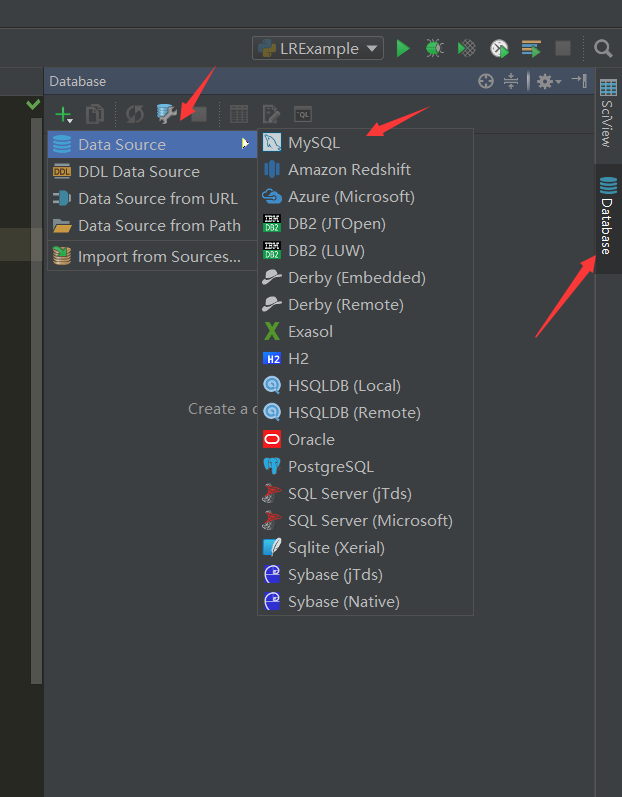Select PostgreSQL data source
This screenshot has width=622, height=797.
pyautogui.click(x=365, y=467)
